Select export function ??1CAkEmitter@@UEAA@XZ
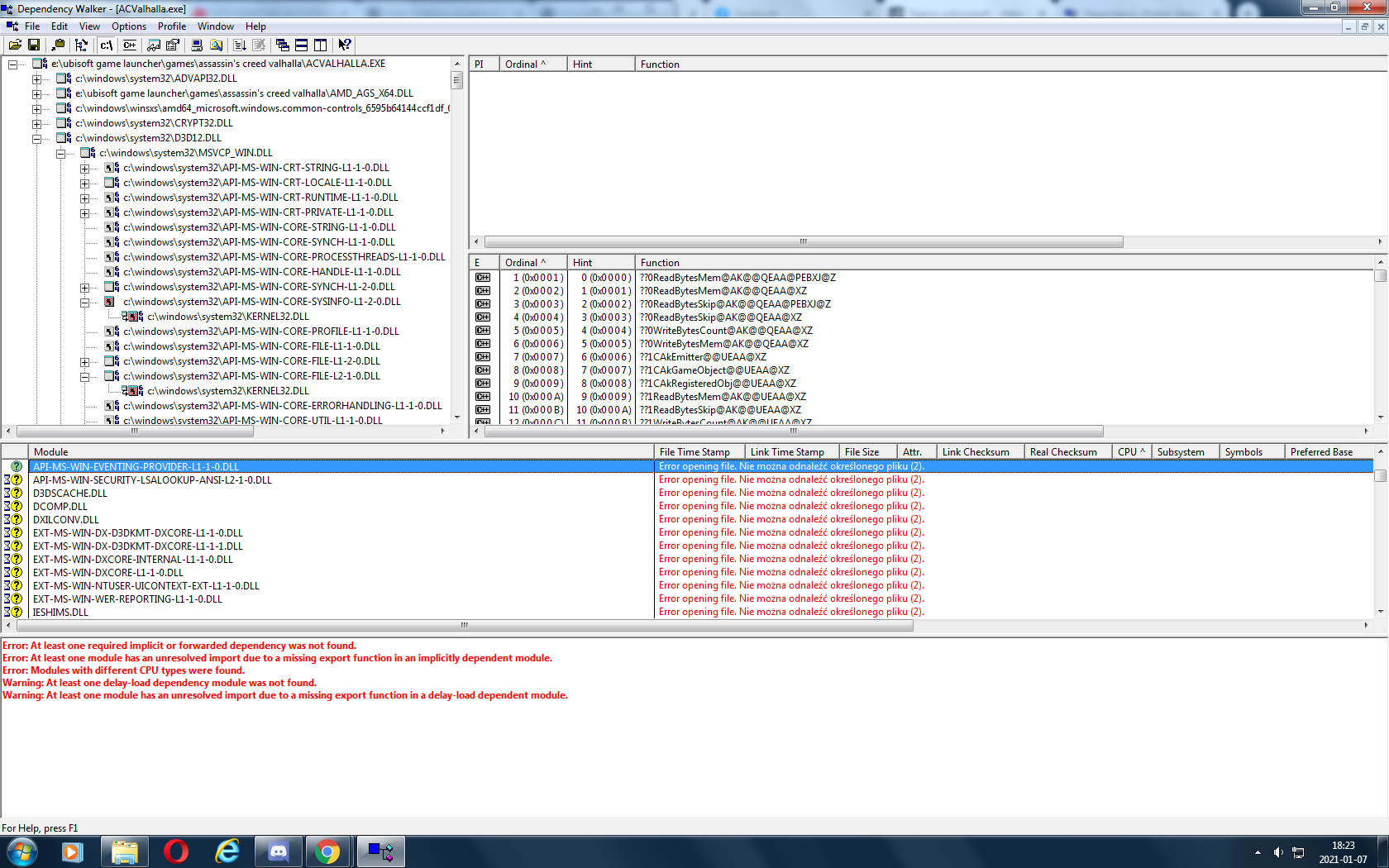The width and height of the screenshot is (1389, 868). 703,357
